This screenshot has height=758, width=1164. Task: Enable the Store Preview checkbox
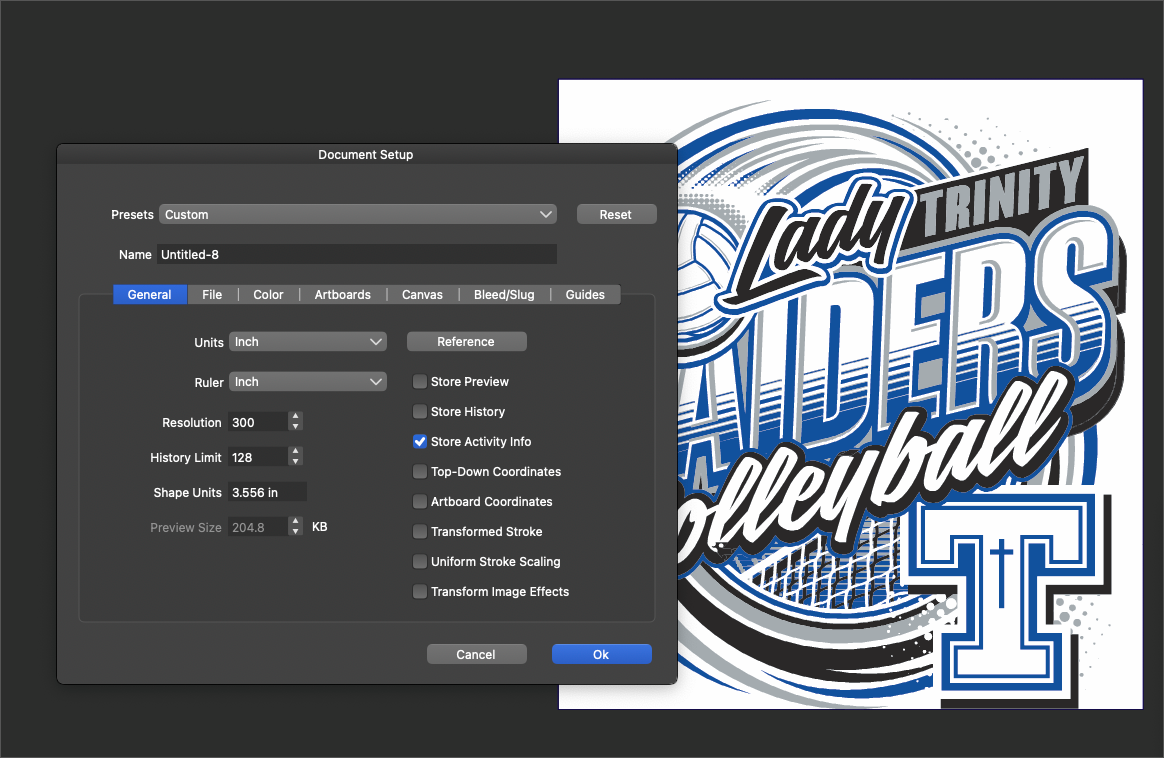point(420,382)
